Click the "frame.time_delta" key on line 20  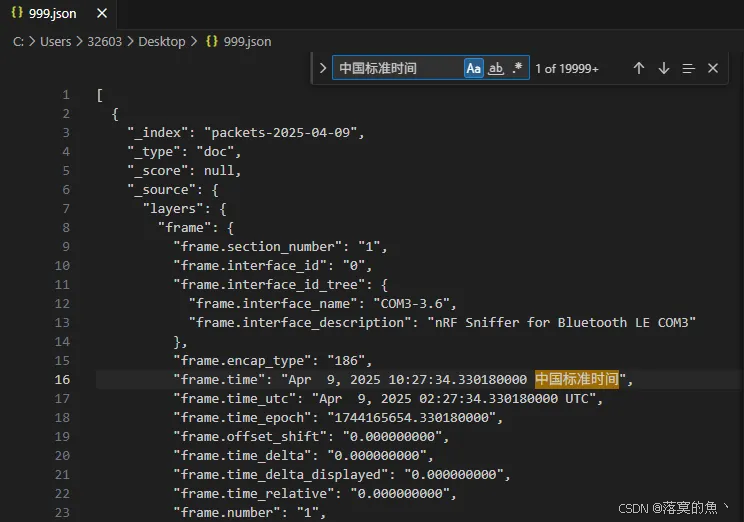point(242,456)
